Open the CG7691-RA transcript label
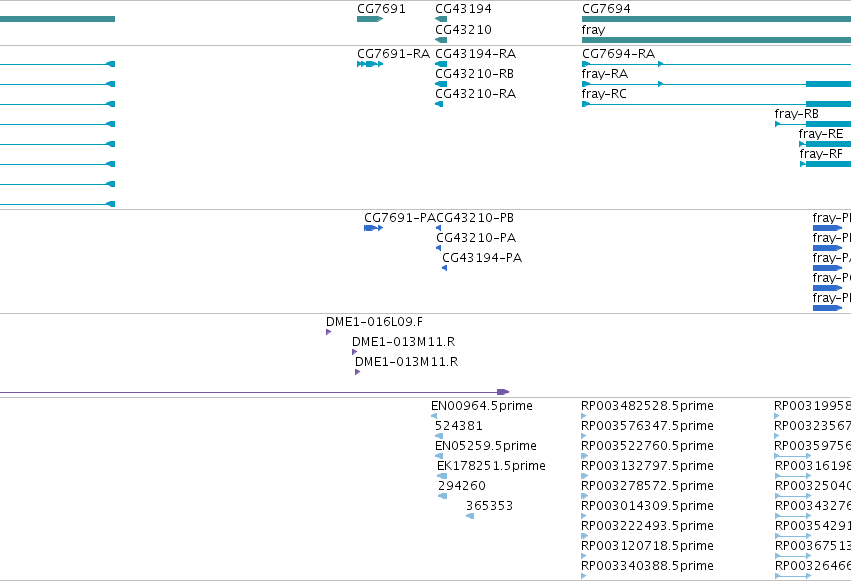This screenshot has width=851, height=581. click(x=393, y=54)
